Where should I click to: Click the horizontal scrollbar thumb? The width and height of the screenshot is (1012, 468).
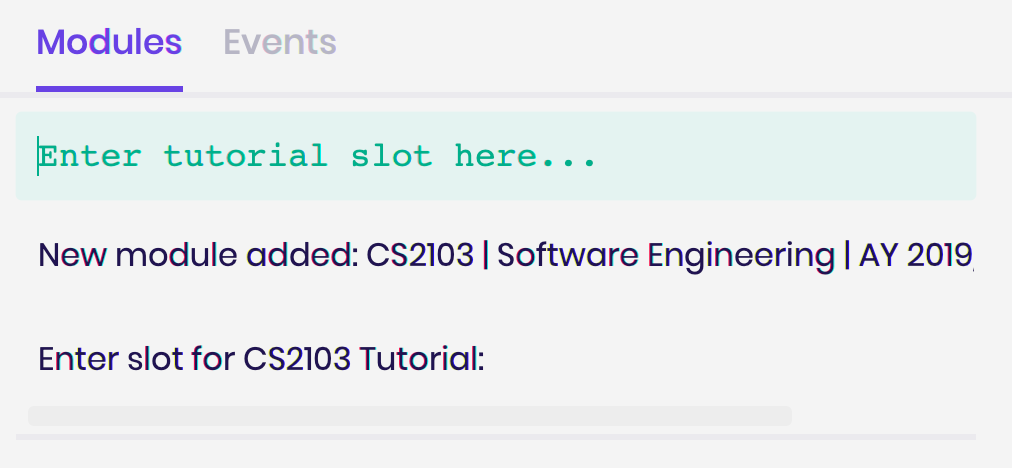410,416
